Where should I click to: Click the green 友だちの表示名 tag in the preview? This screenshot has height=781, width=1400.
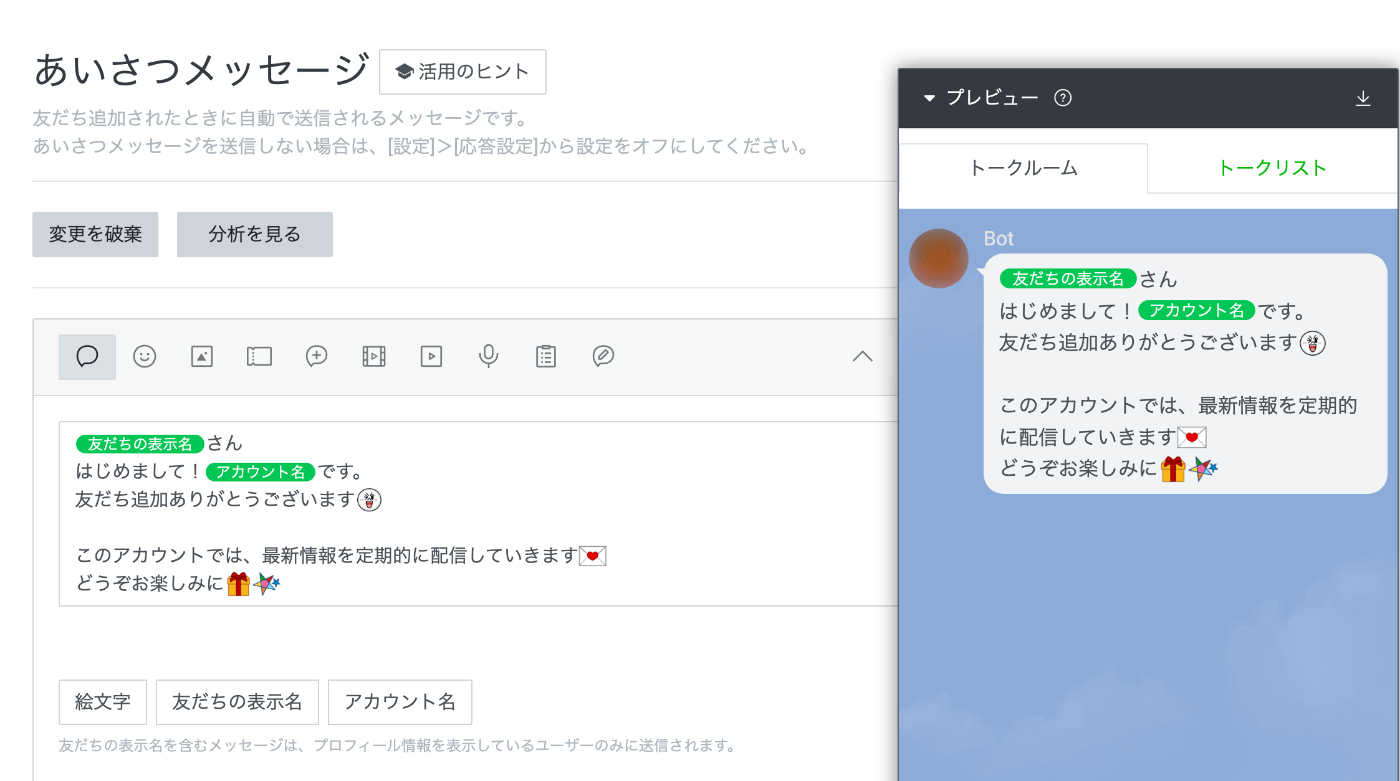coord(1069,279)
